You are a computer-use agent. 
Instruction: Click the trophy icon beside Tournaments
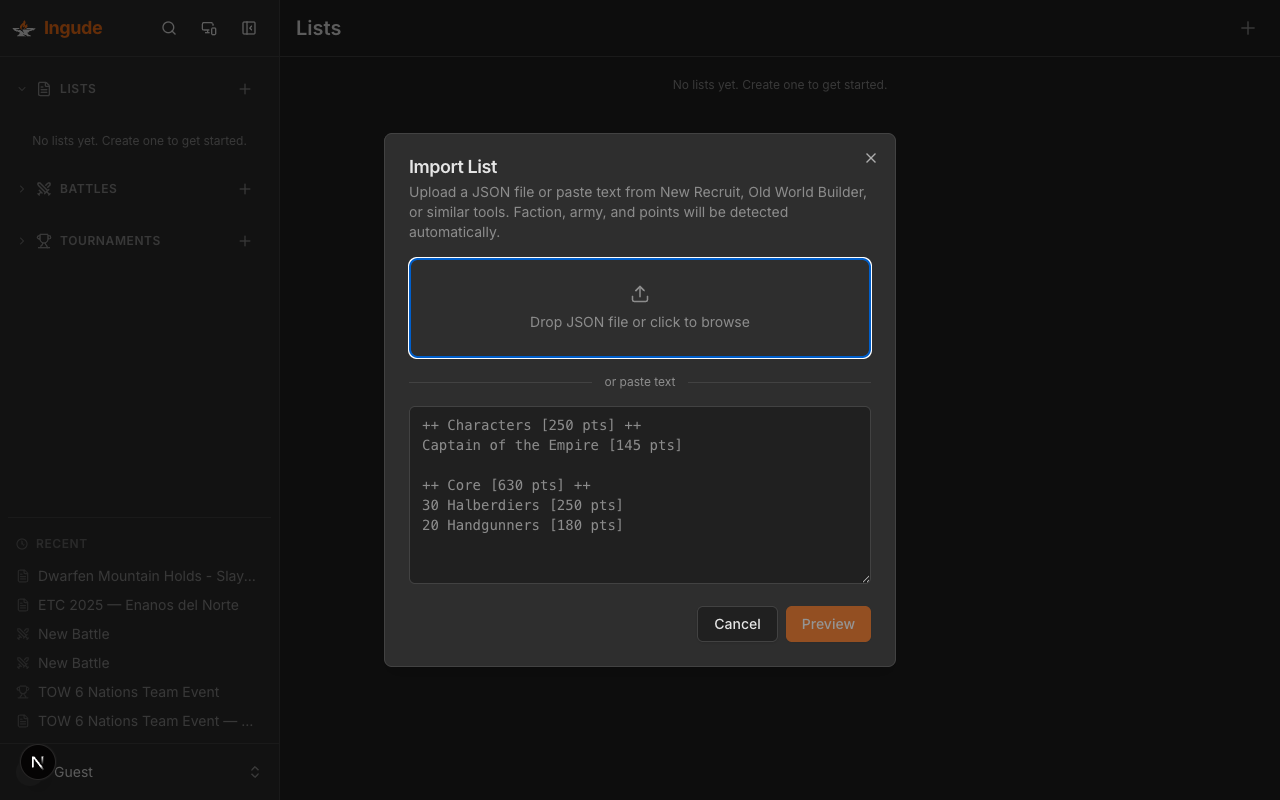43,240
